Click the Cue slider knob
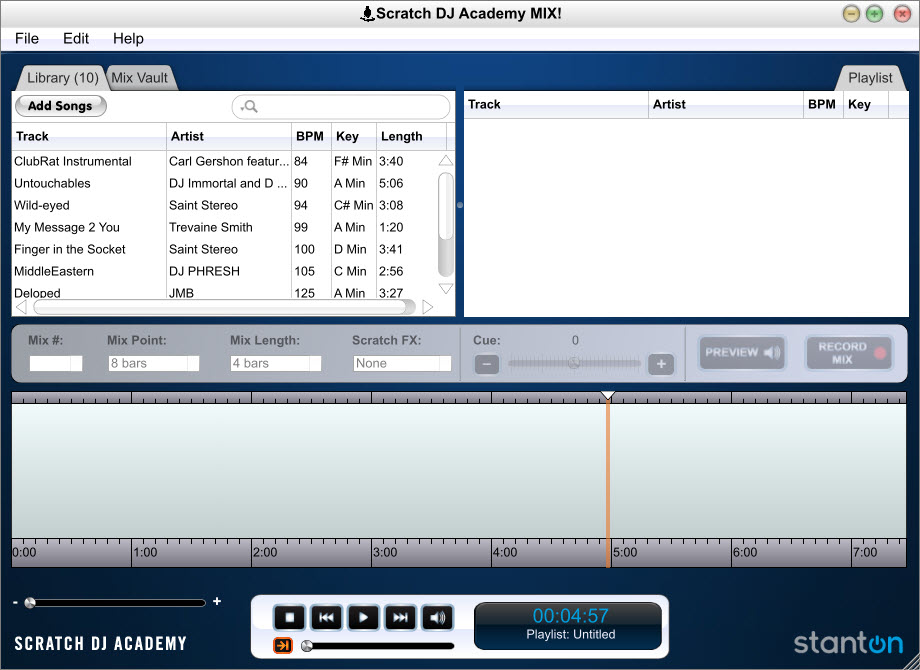The width and height of the screenshot is (920, 670). (574, 363)
